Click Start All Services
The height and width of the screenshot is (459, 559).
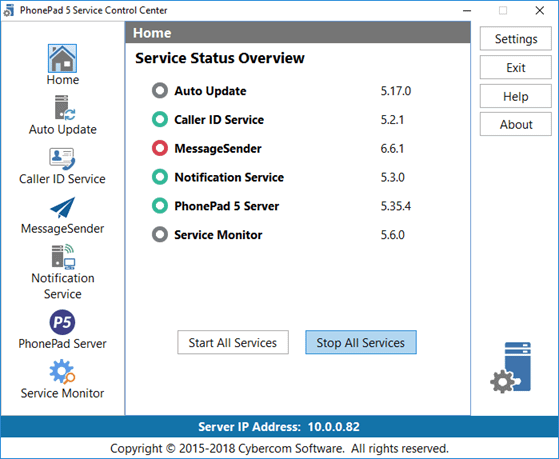[233, 342]
